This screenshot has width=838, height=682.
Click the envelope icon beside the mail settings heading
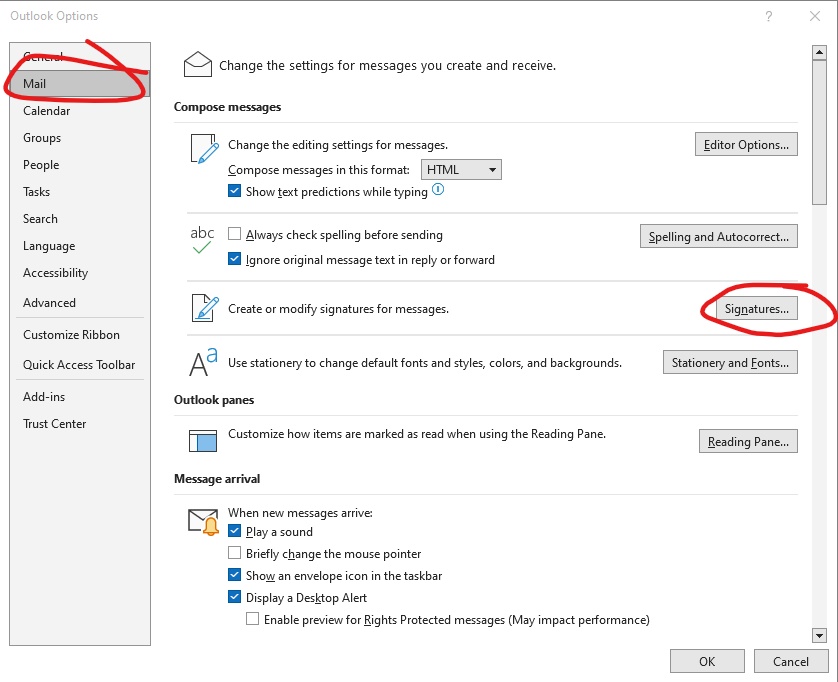pos(197,65)
